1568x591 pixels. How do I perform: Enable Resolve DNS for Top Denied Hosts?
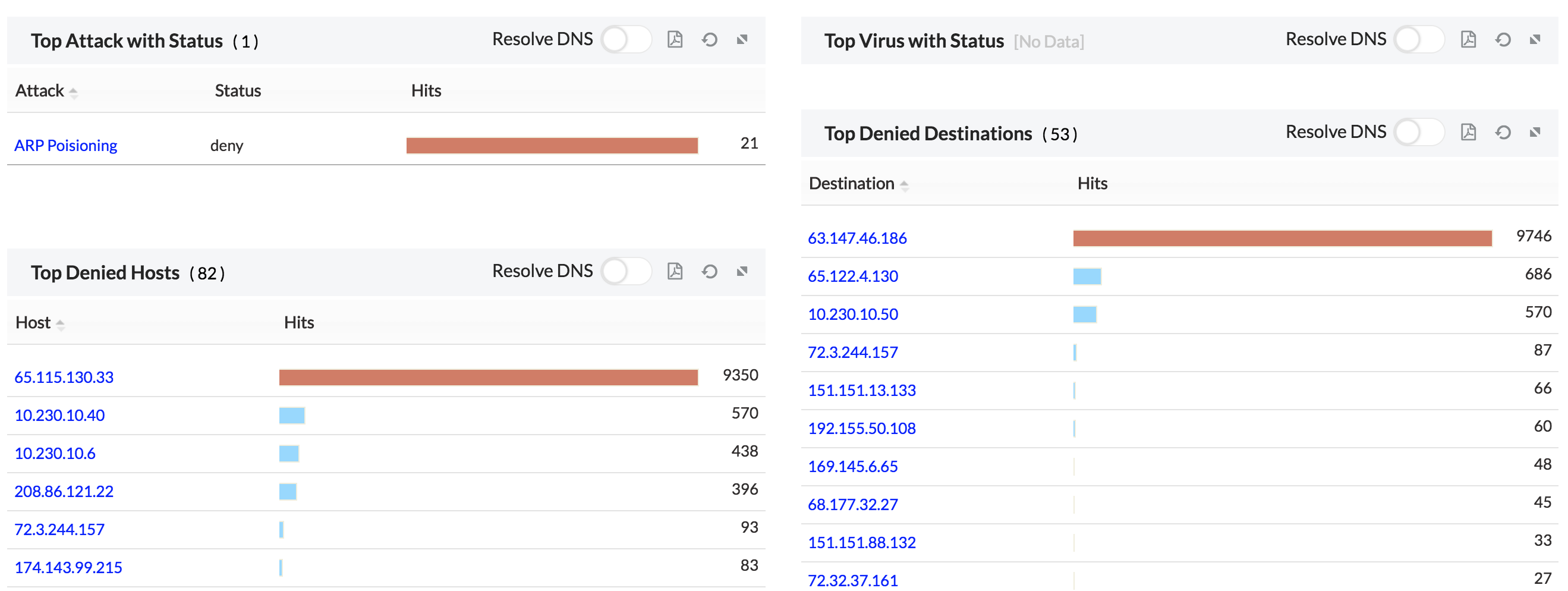pos(626,272)
